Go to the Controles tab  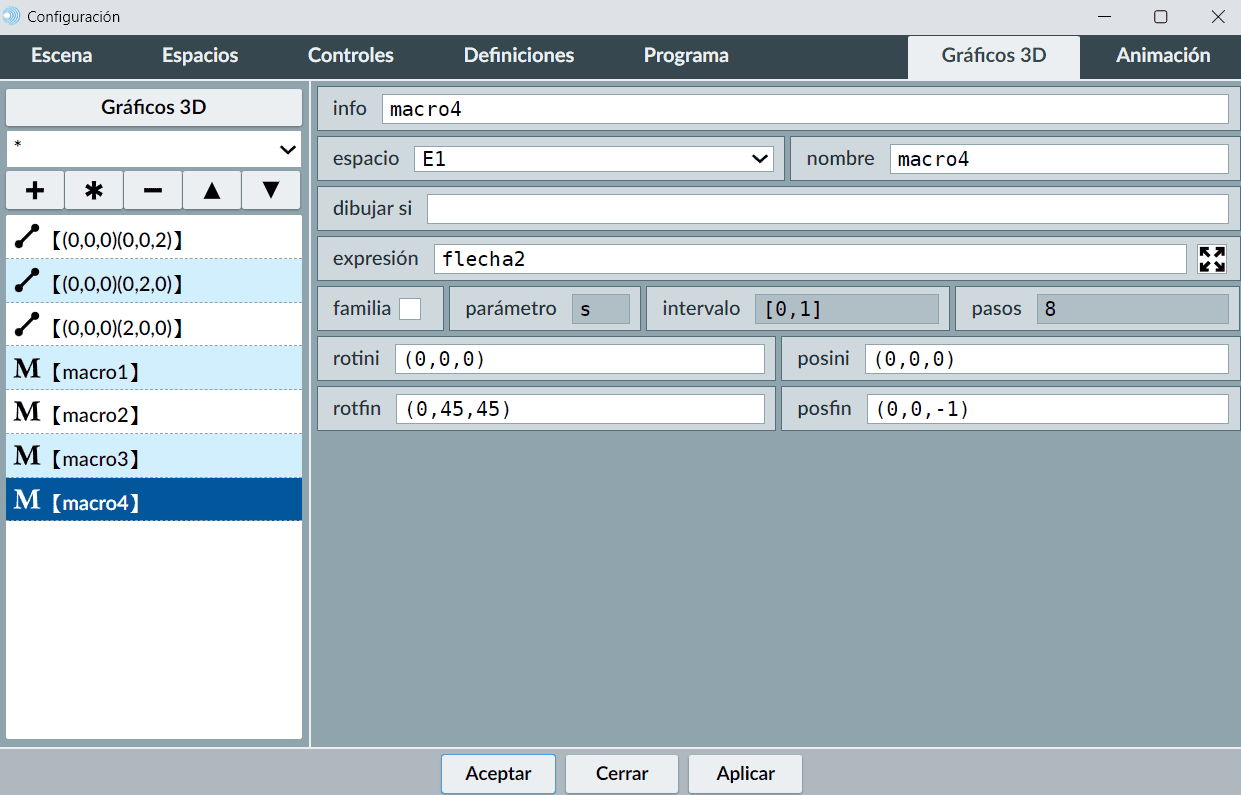350,56
